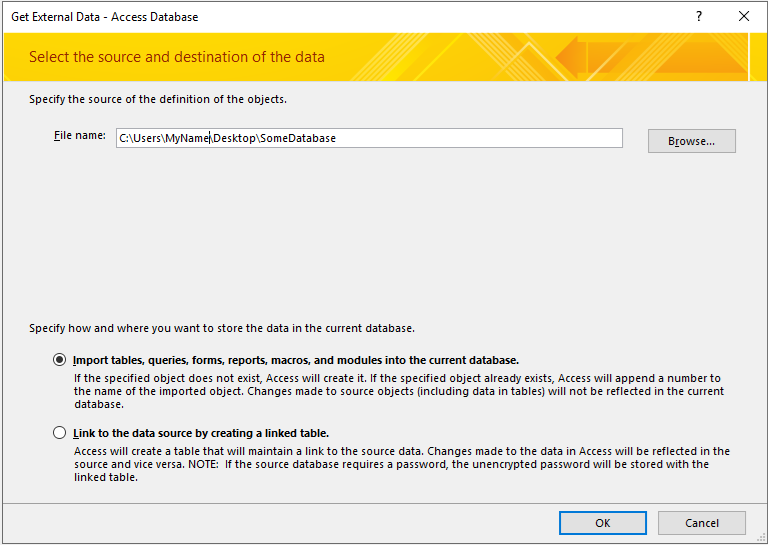Click the 'Link to the data source' bold label
Image resolution: width=768 pixels, height=545 pixels.
(x=201, y=433)
